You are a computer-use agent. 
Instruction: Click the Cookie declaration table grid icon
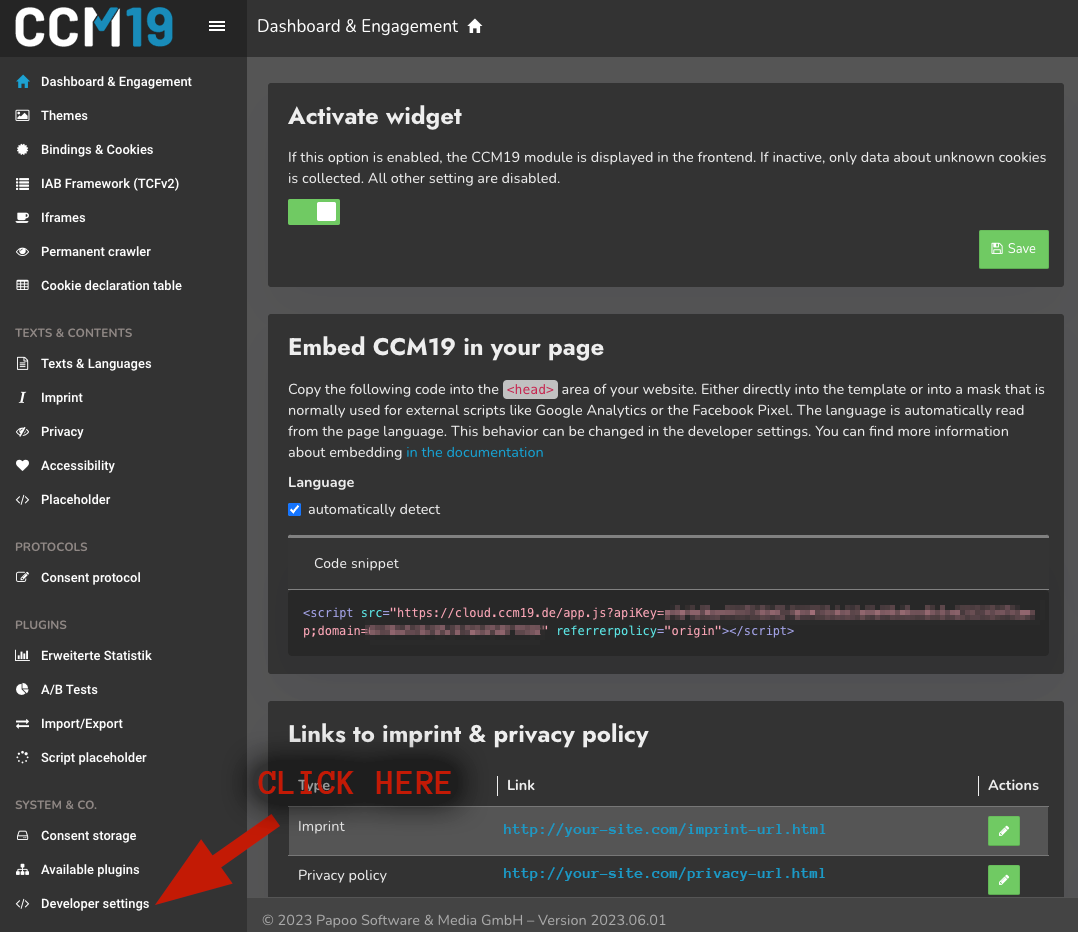(23, 285)
